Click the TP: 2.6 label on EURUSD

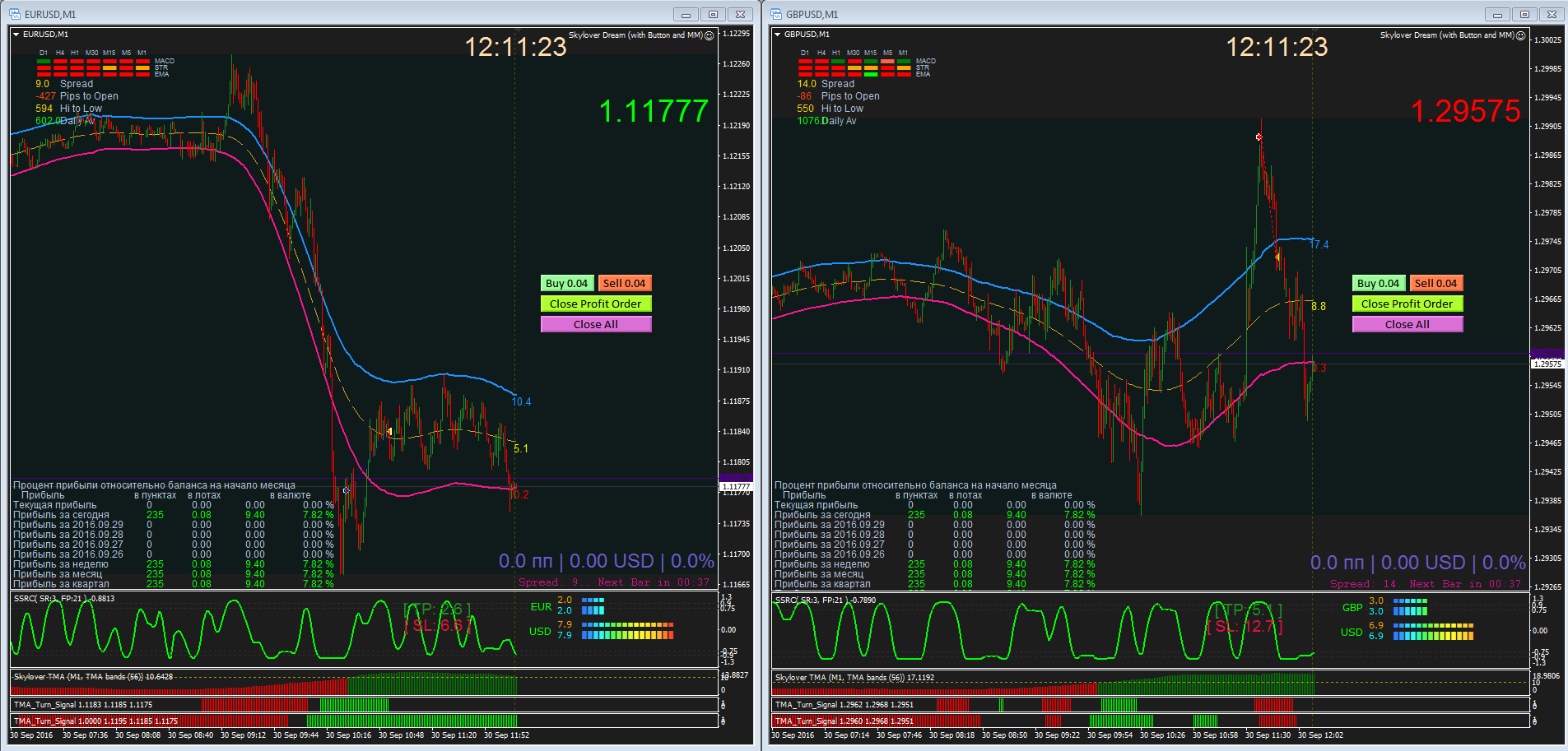438,610
